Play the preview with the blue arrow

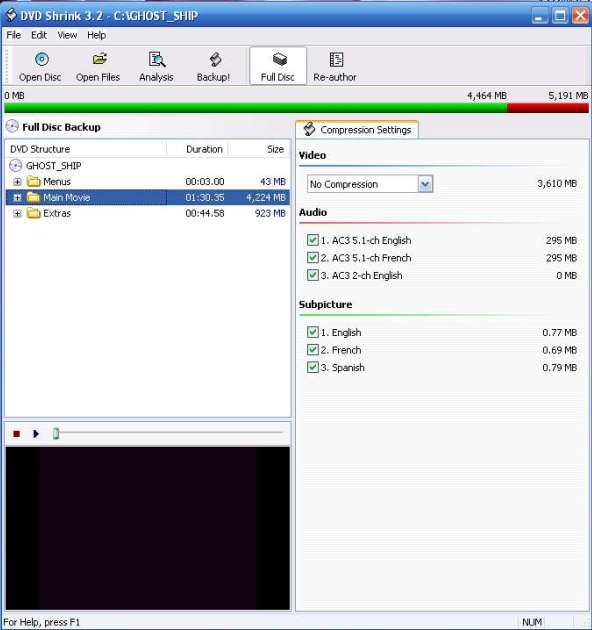coord(36,434)
